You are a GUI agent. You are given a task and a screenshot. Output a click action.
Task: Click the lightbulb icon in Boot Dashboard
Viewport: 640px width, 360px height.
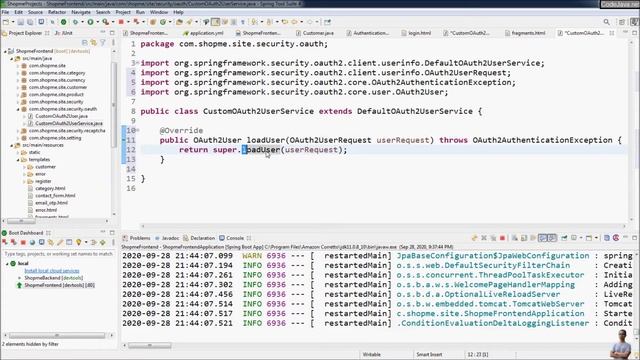coord(78,242)
